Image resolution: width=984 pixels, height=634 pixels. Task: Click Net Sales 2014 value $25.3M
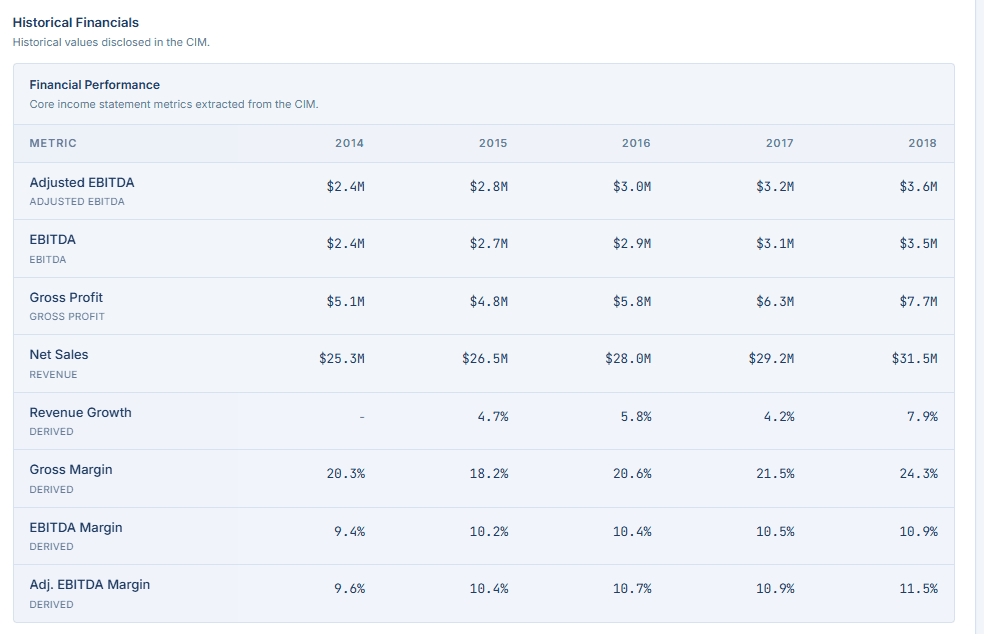[x=341, y=358]
